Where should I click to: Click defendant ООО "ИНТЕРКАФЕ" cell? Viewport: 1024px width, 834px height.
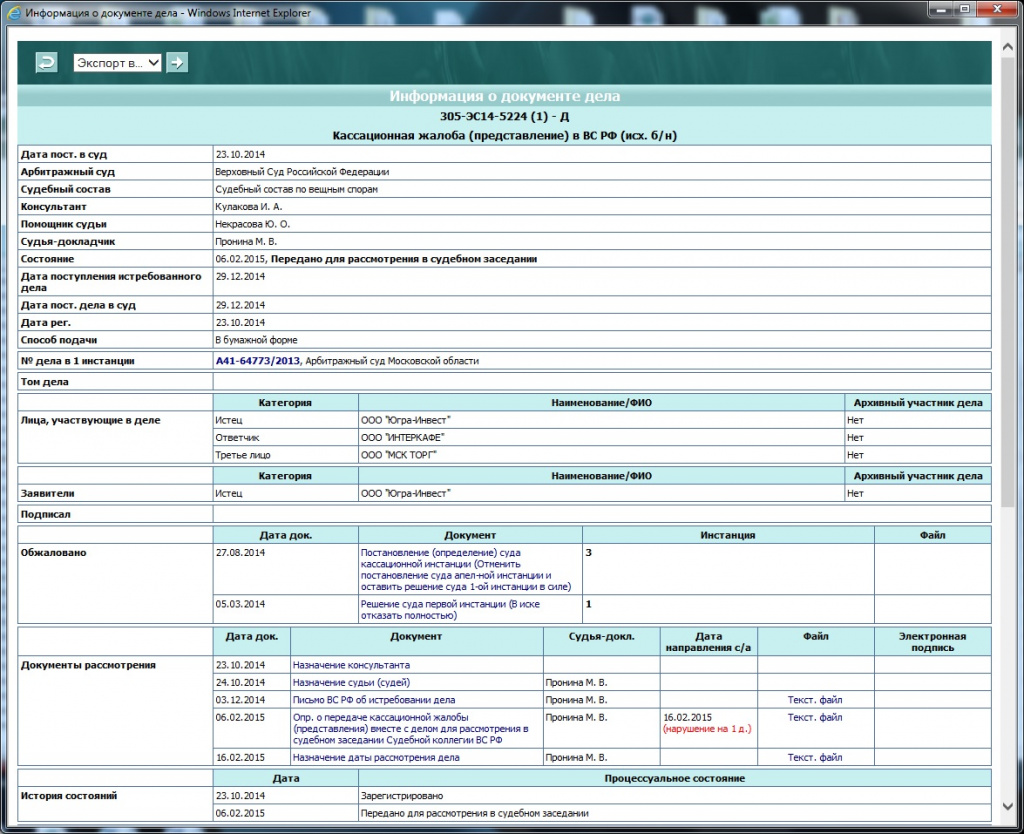pos(601,438)
